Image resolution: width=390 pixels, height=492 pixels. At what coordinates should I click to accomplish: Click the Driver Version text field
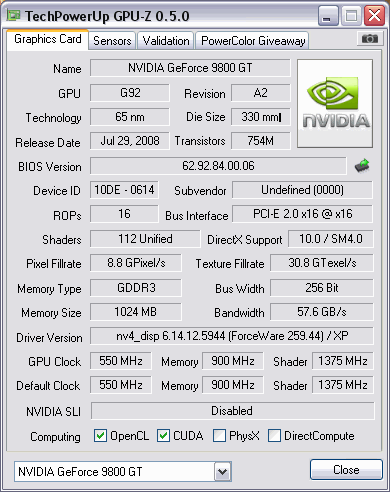[232, 336]
